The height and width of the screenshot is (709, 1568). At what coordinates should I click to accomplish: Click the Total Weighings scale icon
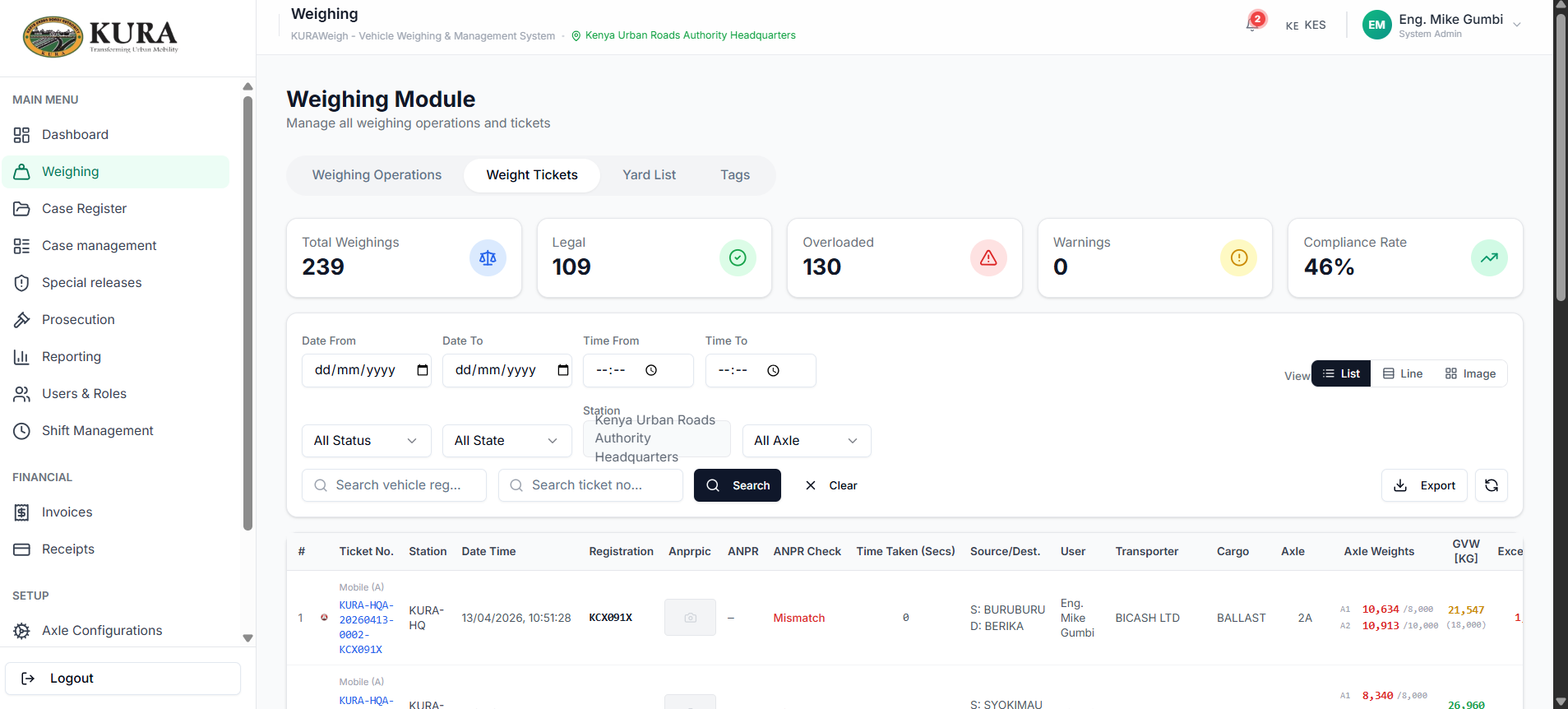point(488,258)
